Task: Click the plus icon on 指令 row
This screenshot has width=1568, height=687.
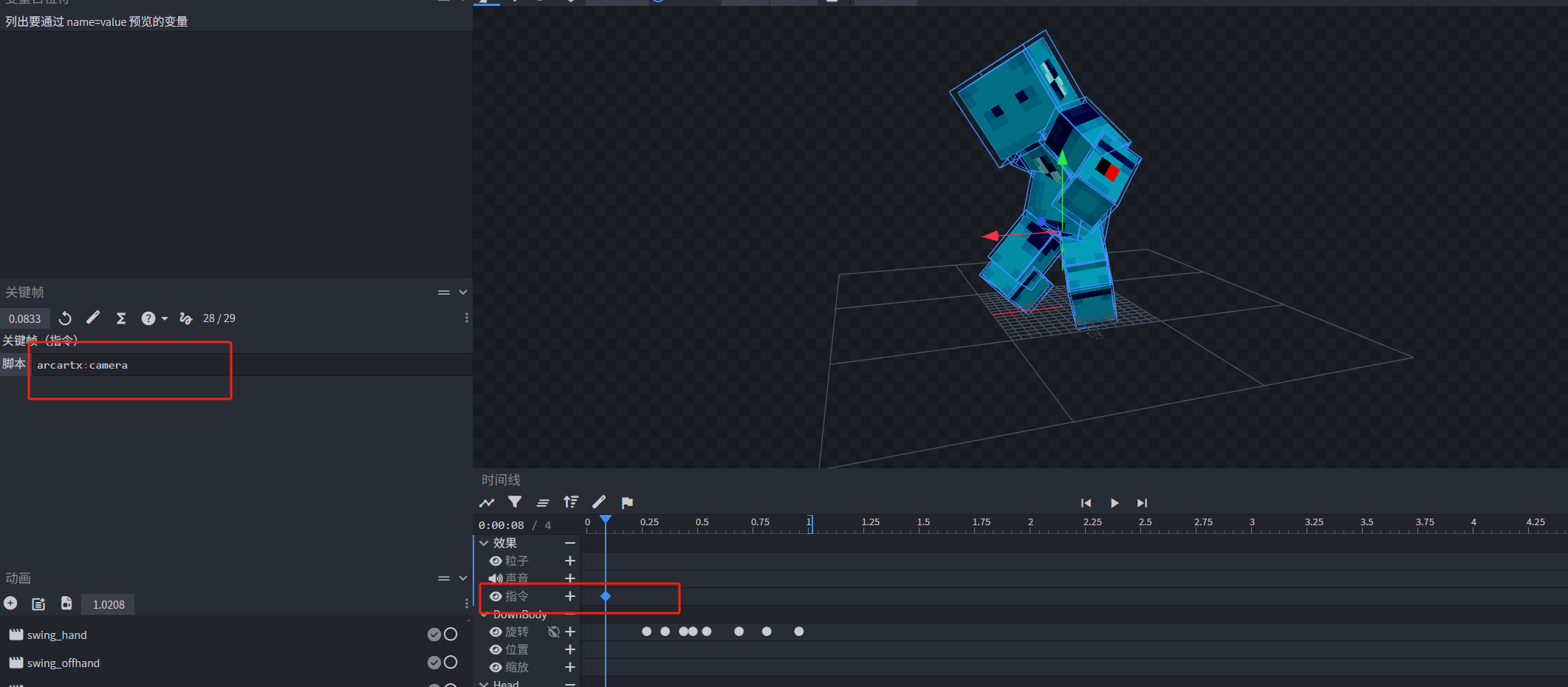Action: tap(569, 596)
